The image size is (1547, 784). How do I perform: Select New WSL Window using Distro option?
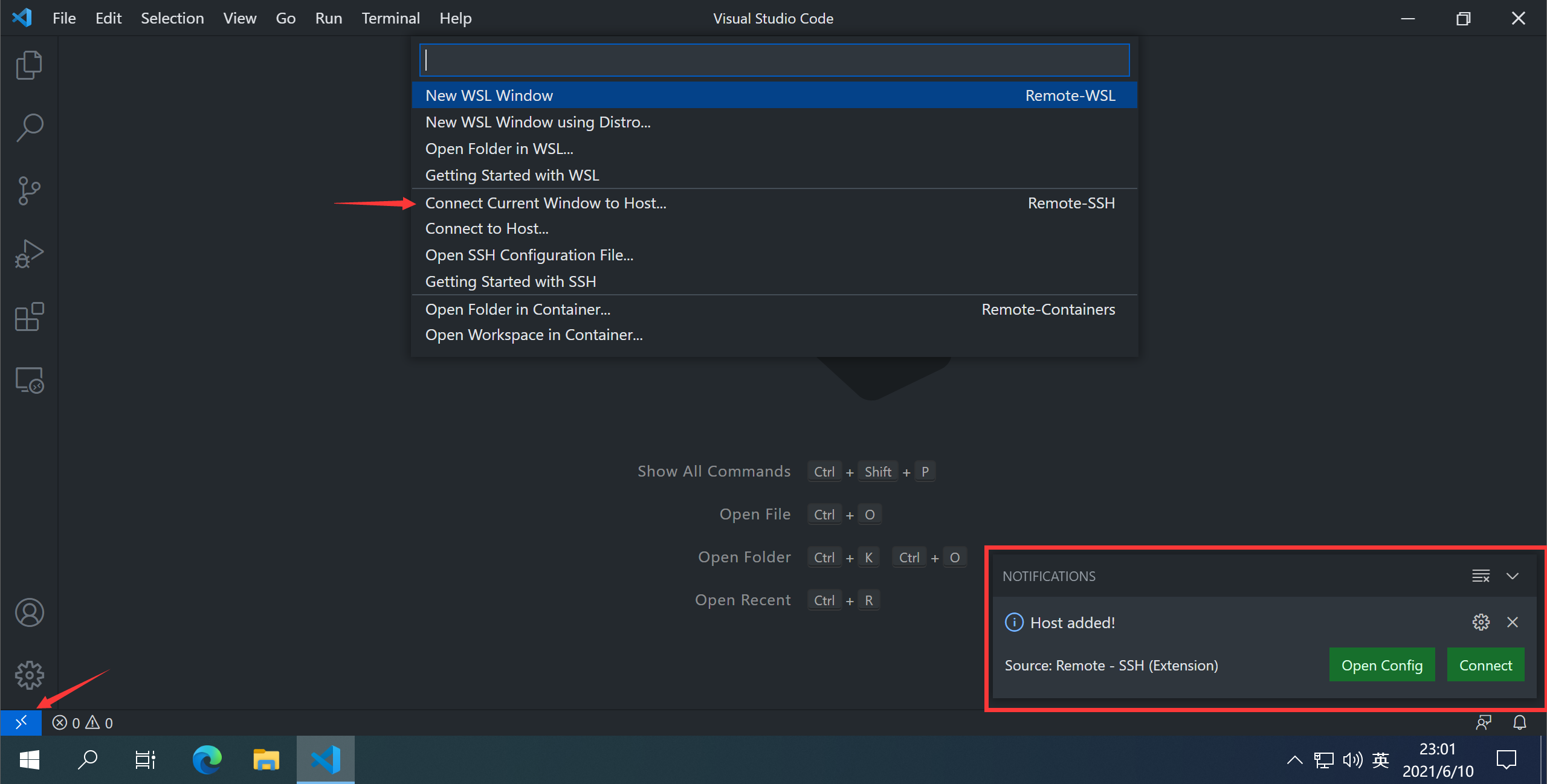pyautogui.click(x=538, y=121)
